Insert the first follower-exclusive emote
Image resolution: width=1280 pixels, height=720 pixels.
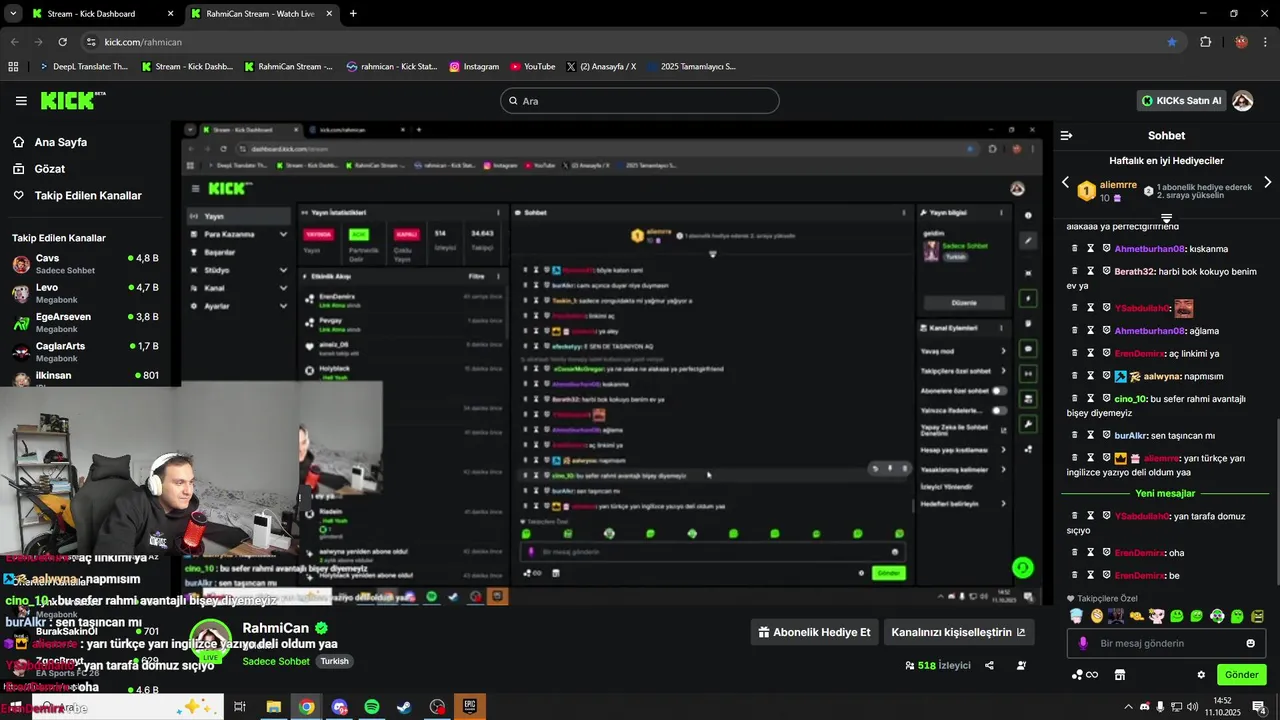(1076, 616)
